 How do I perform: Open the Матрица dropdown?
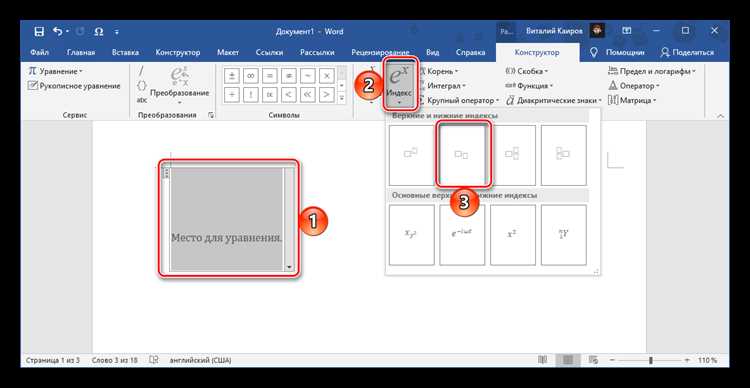click(x=632, y=100)
